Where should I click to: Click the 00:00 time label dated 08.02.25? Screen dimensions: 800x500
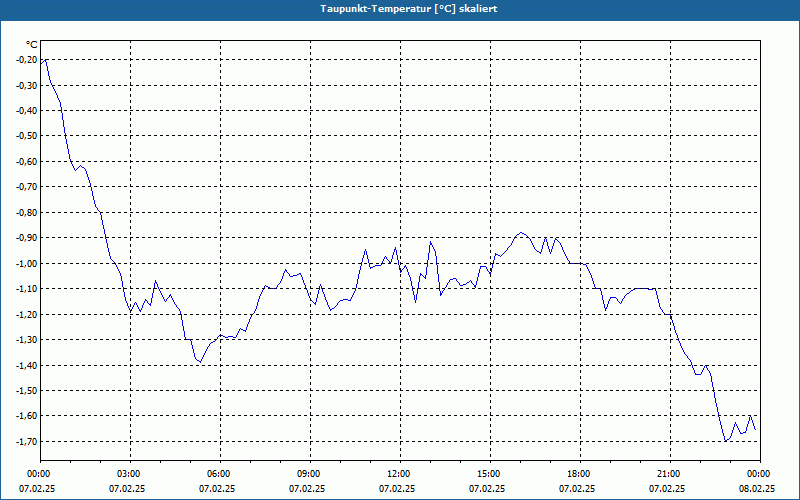(x=760, y=474)
